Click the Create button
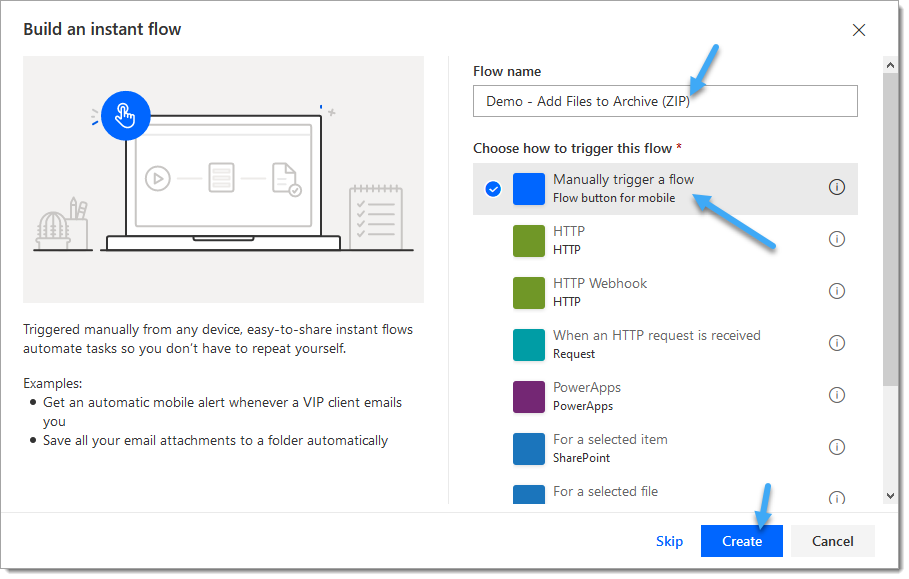The image size is (909, 579). pos(741,541)
